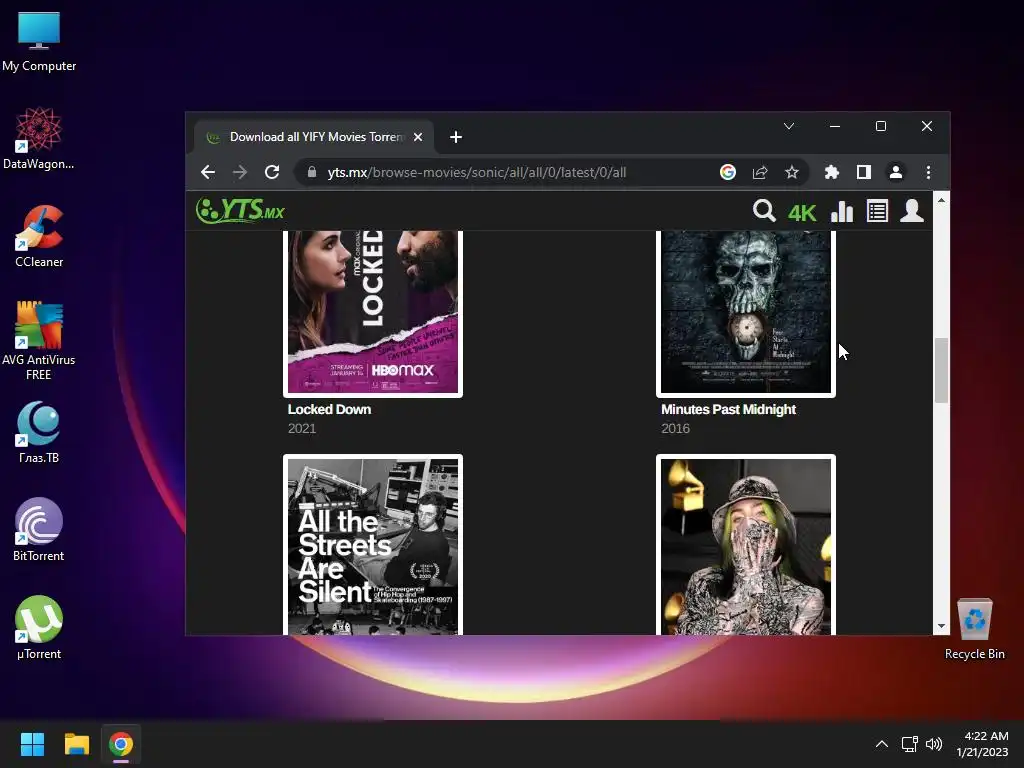Click the browser forward arrow
Viewport: 1024px width, 768px height.
pyautogui.click(x=240, y=172)
